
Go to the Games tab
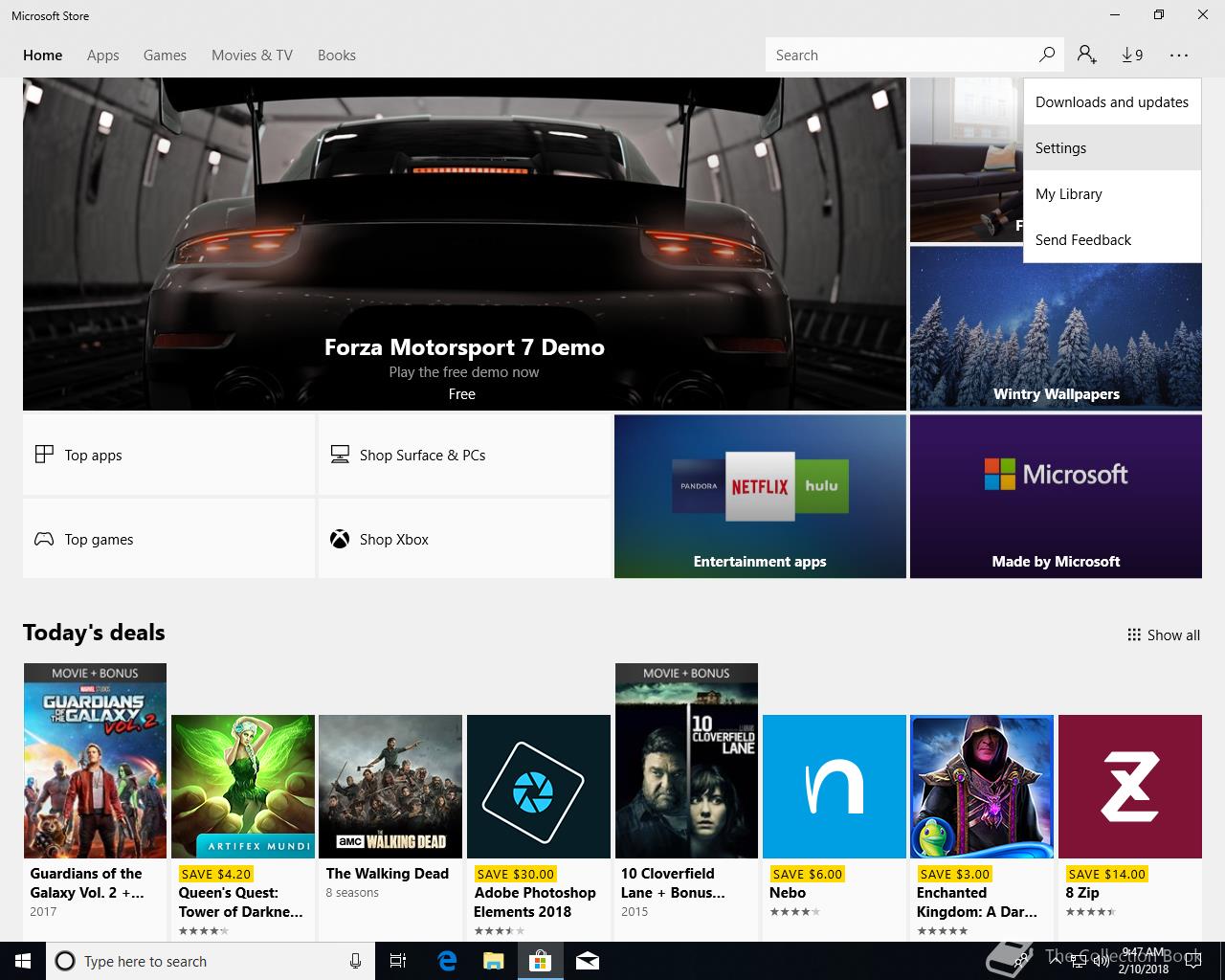click(x=165, y=55)
